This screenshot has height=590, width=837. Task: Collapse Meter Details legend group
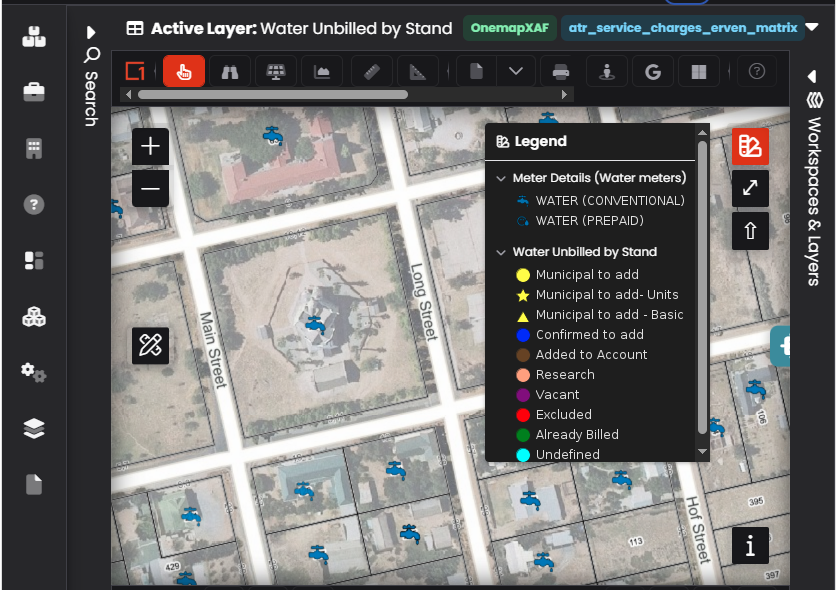pos(501,178)
